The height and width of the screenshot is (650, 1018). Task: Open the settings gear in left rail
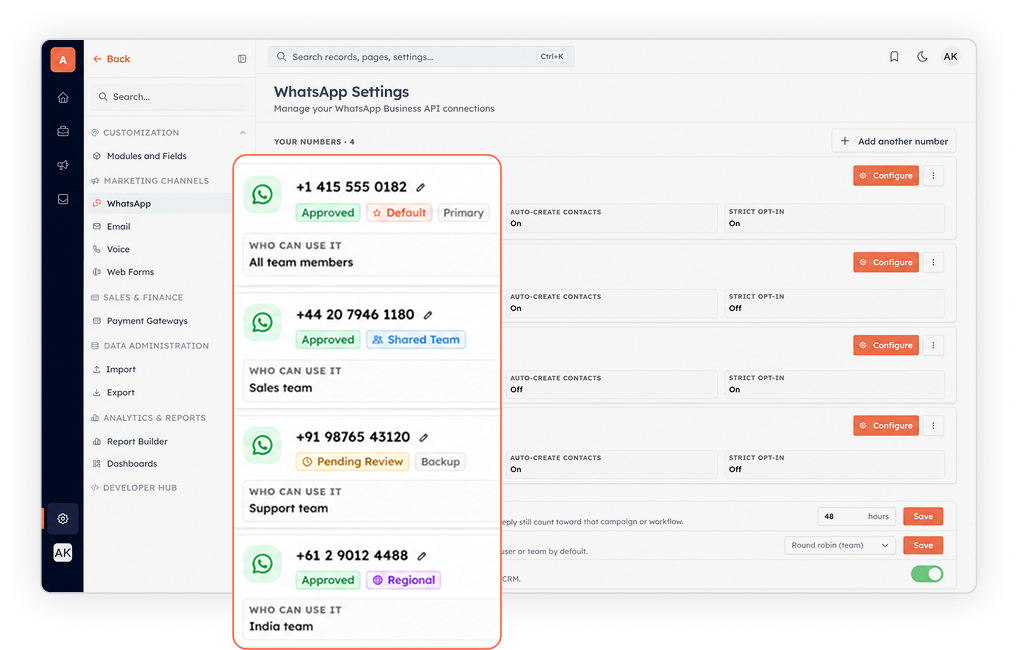[63, 519]
